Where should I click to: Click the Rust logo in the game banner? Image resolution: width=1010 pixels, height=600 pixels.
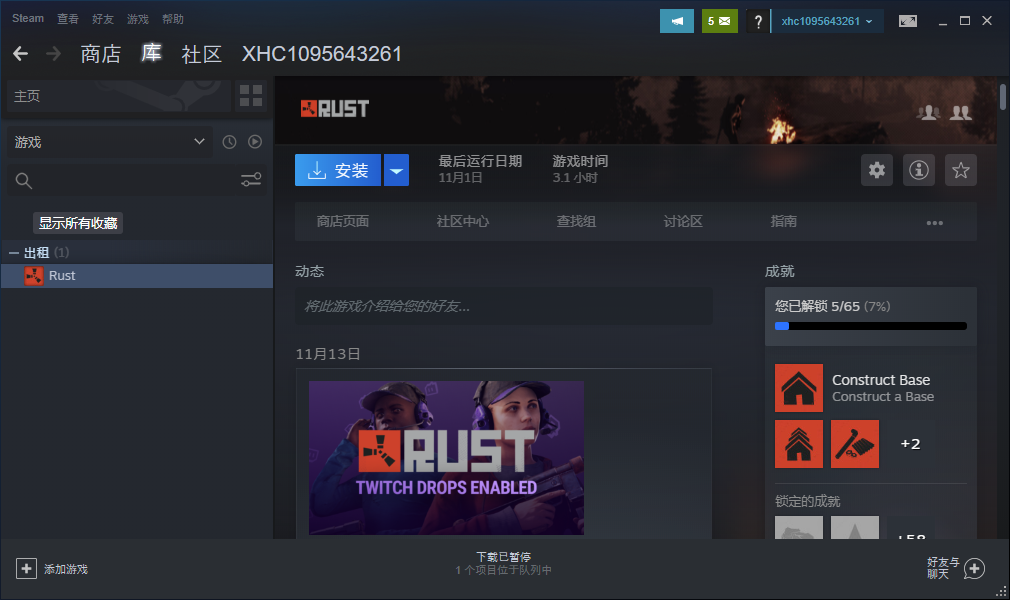point(335,108)
